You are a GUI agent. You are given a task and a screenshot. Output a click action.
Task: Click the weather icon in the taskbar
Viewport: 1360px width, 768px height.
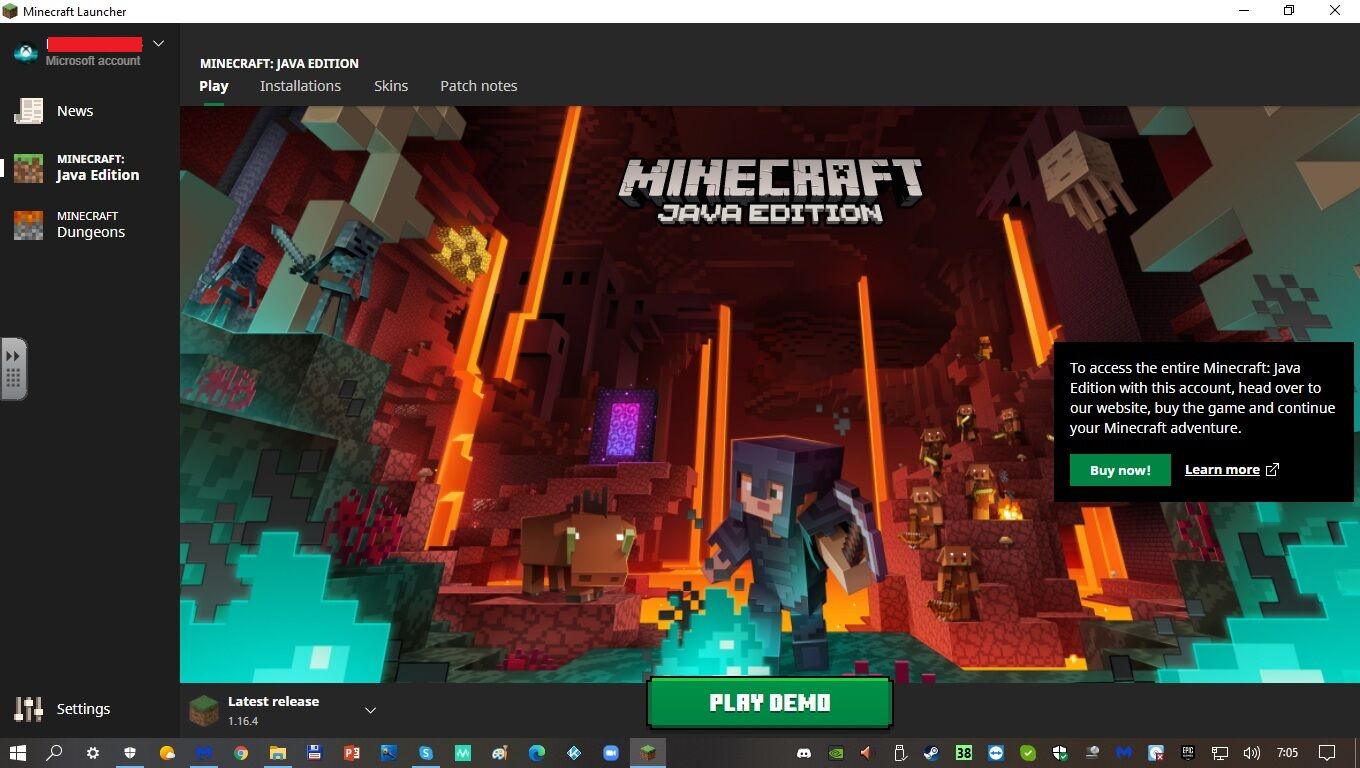coord(167,753)
